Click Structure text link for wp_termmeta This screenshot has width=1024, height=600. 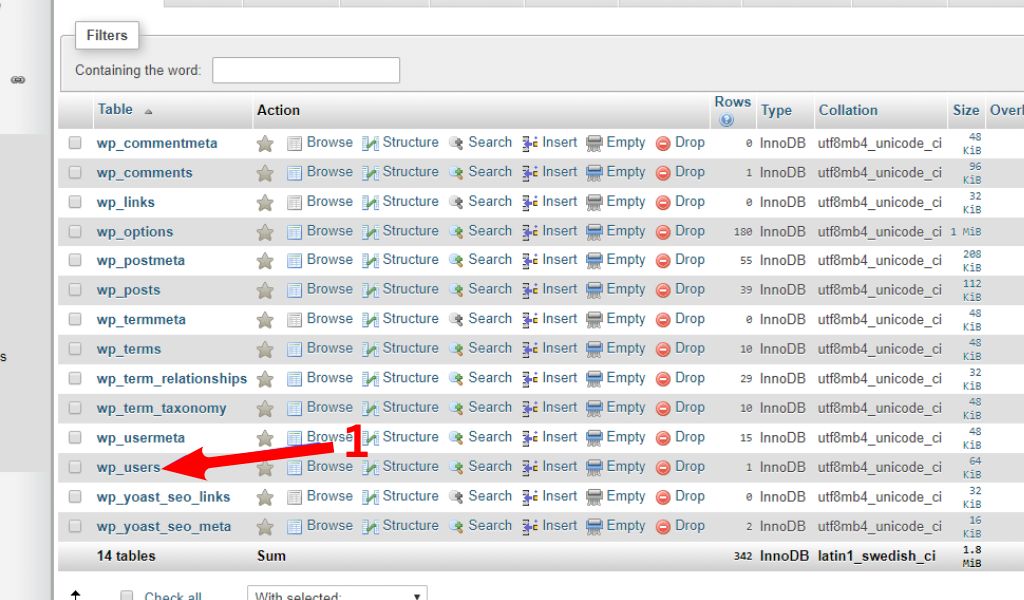point(410,319)
